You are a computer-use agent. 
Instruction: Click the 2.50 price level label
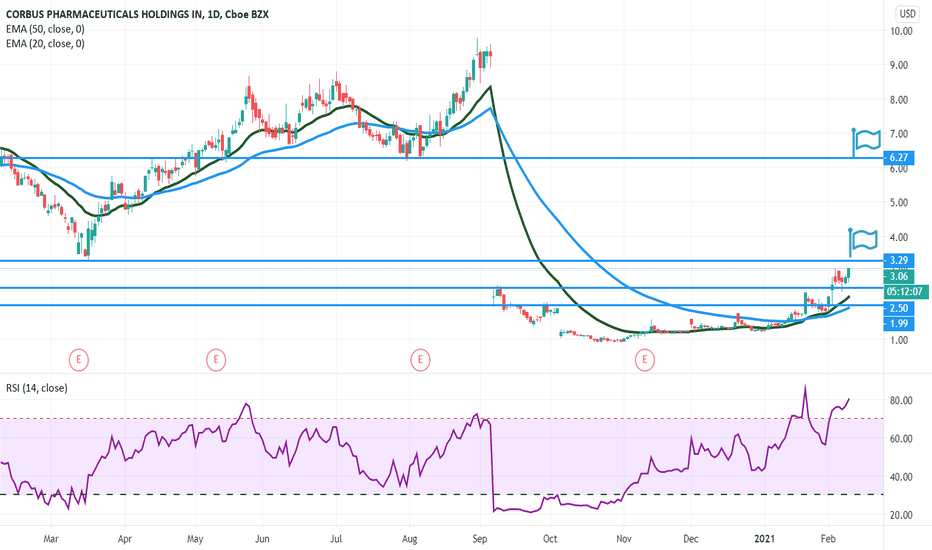[x=899, y=308]
